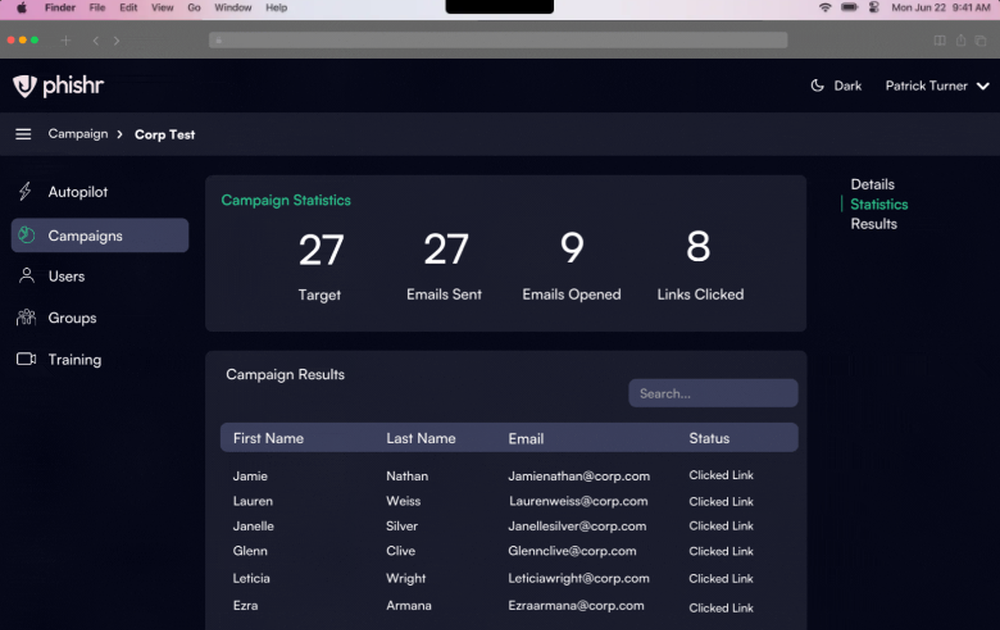This screenshot has height=630, width=1000.
Task: Sort by Email column header
Action: click(526, 439)
